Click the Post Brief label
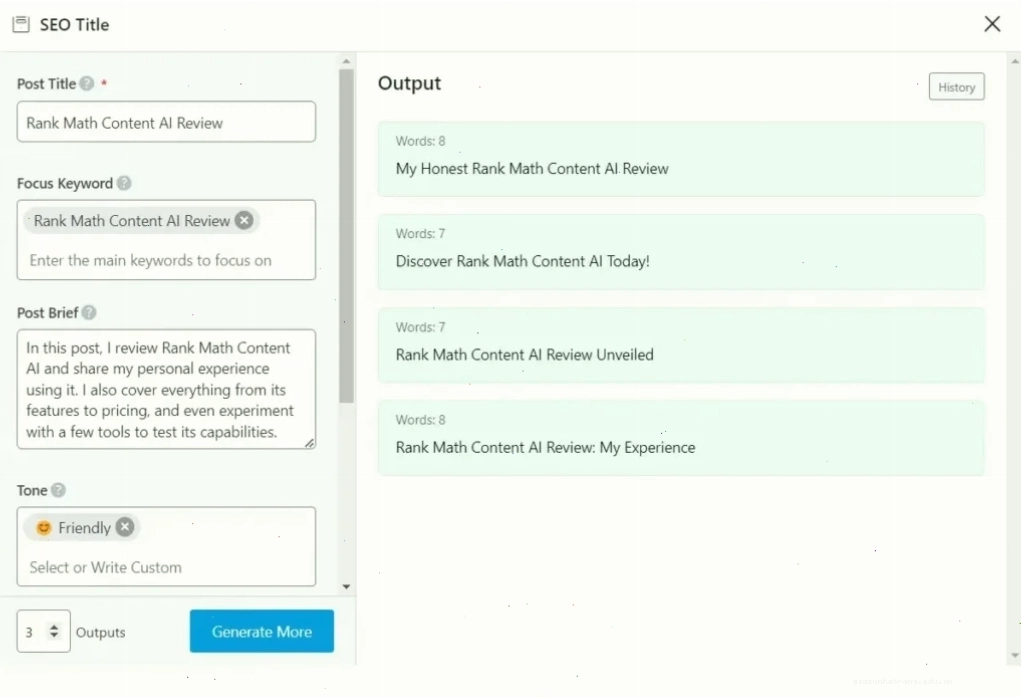The height and width of the screenshot is (698, 1021). pyautogui.click(x=48, y=313)
